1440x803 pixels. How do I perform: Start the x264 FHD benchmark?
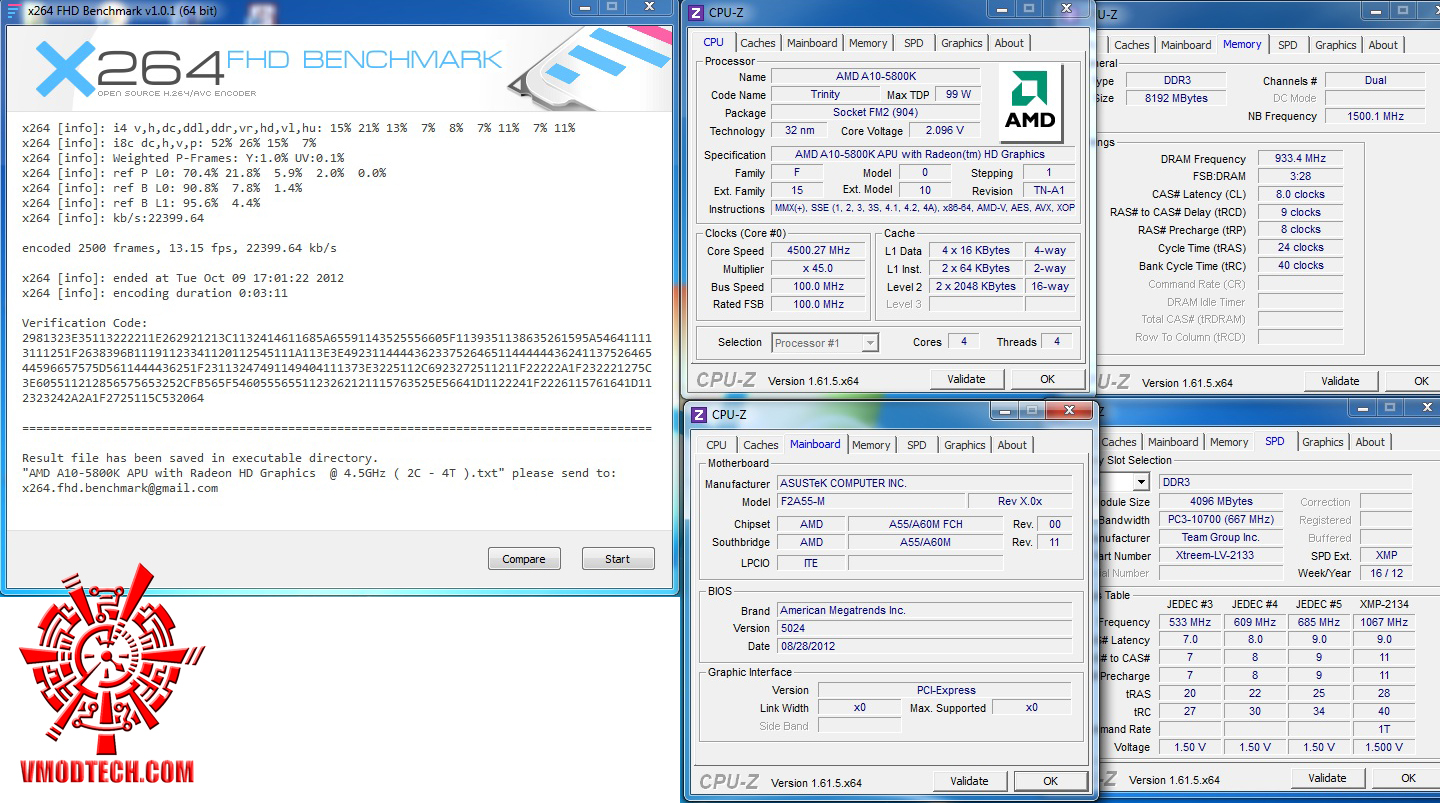617,559
